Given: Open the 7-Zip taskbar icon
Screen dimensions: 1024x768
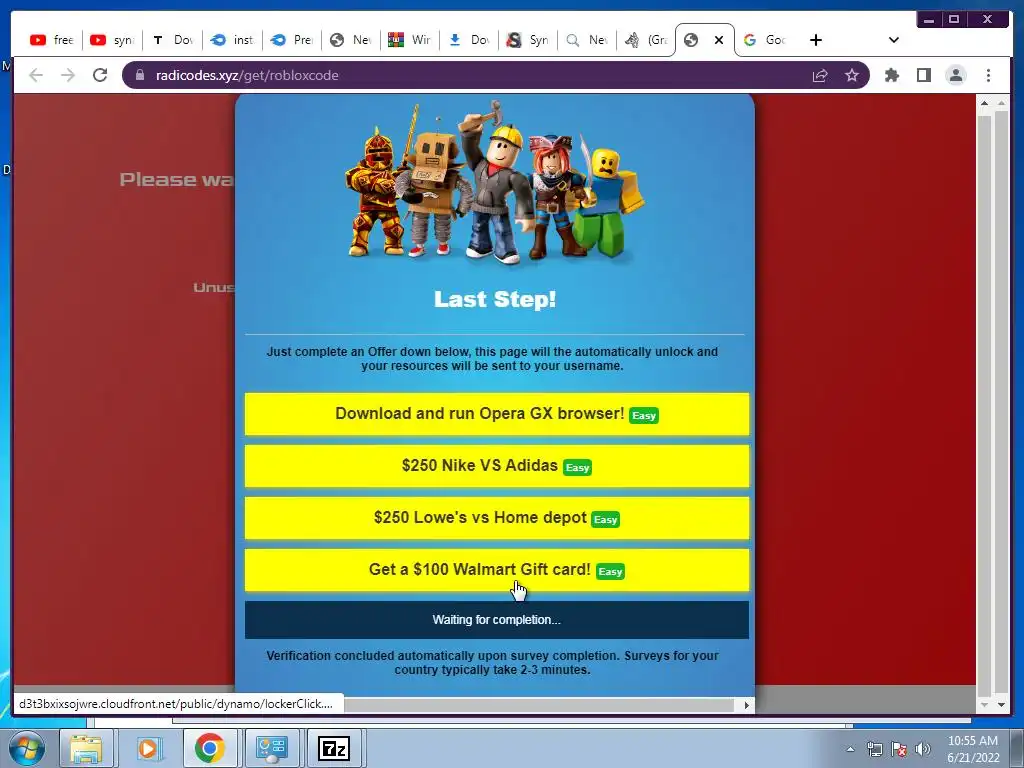Looking at the screenshot, I should tap(334, 748).
